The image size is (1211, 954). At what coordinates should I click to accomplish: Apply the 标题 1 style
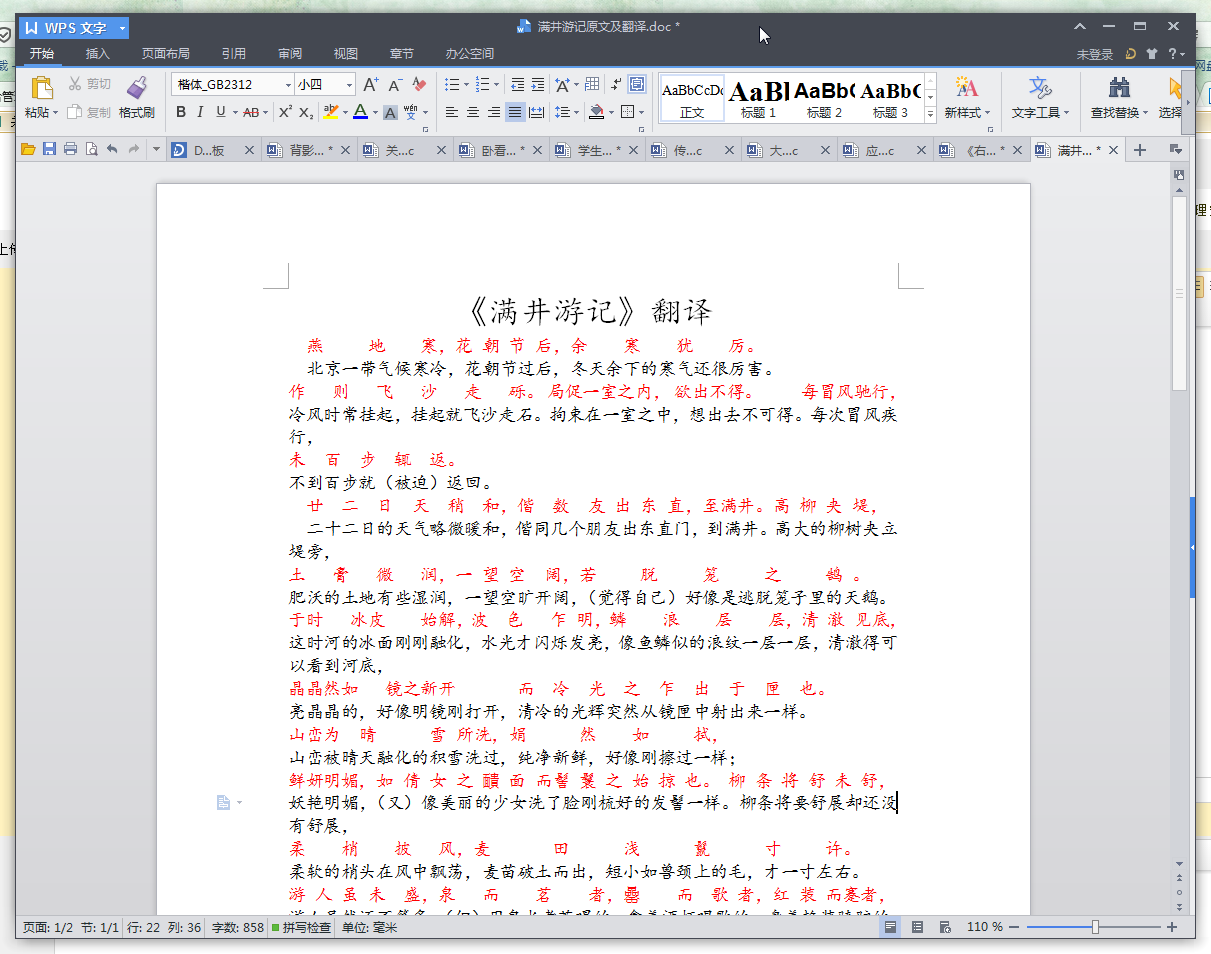(758, 98)
